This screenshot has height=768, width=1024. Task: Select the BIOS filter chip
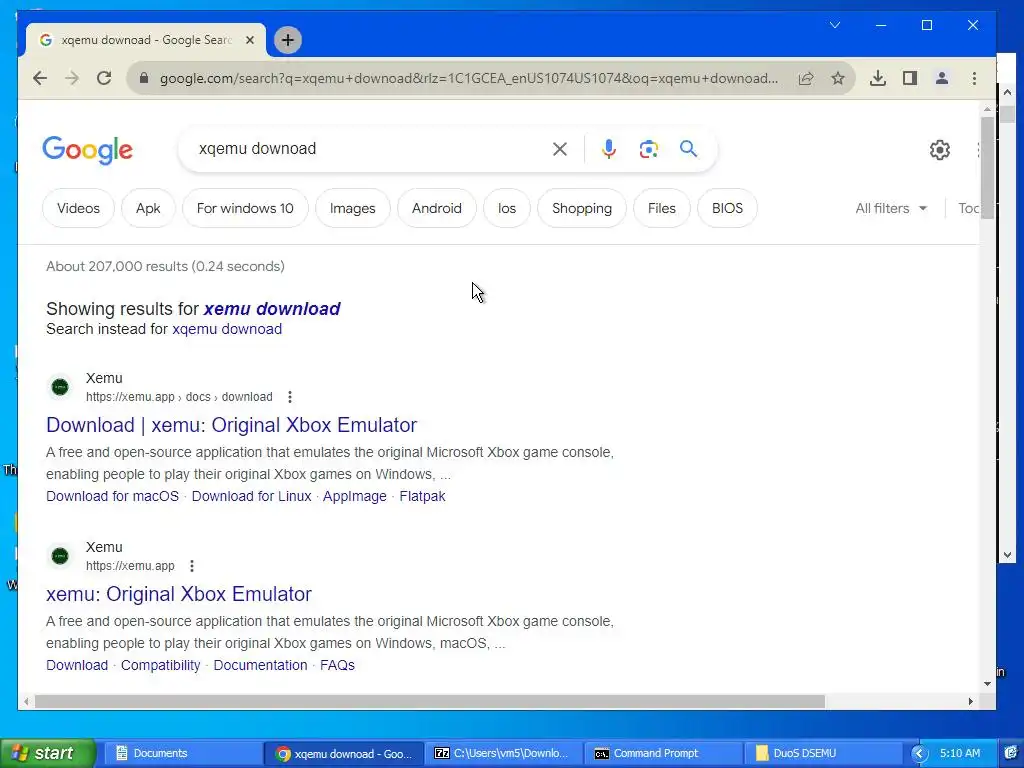coord(728,208)
